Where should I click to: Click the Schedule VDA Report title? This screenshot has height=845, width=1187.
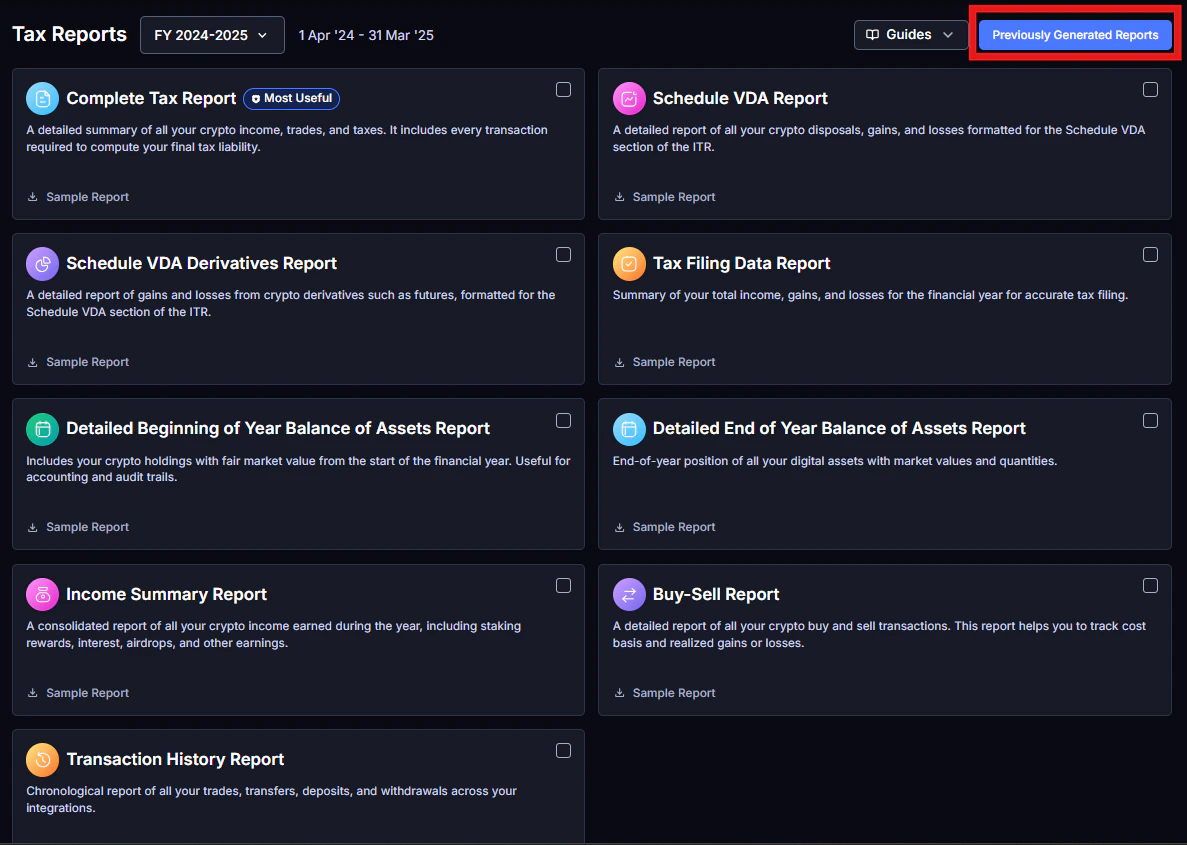pos(740,98)
